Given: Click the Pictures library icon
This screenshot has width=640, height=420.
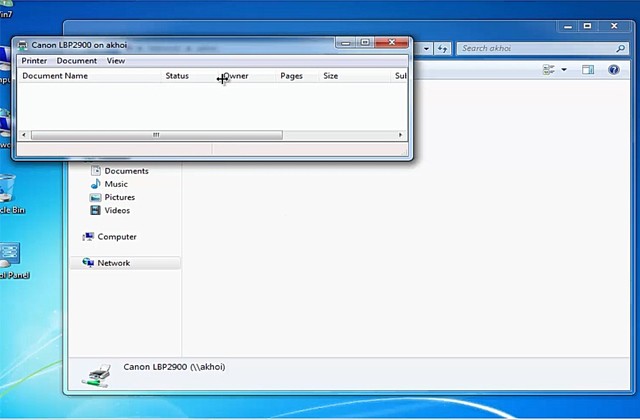Looking at the screenshot, I should pos(96,198).
